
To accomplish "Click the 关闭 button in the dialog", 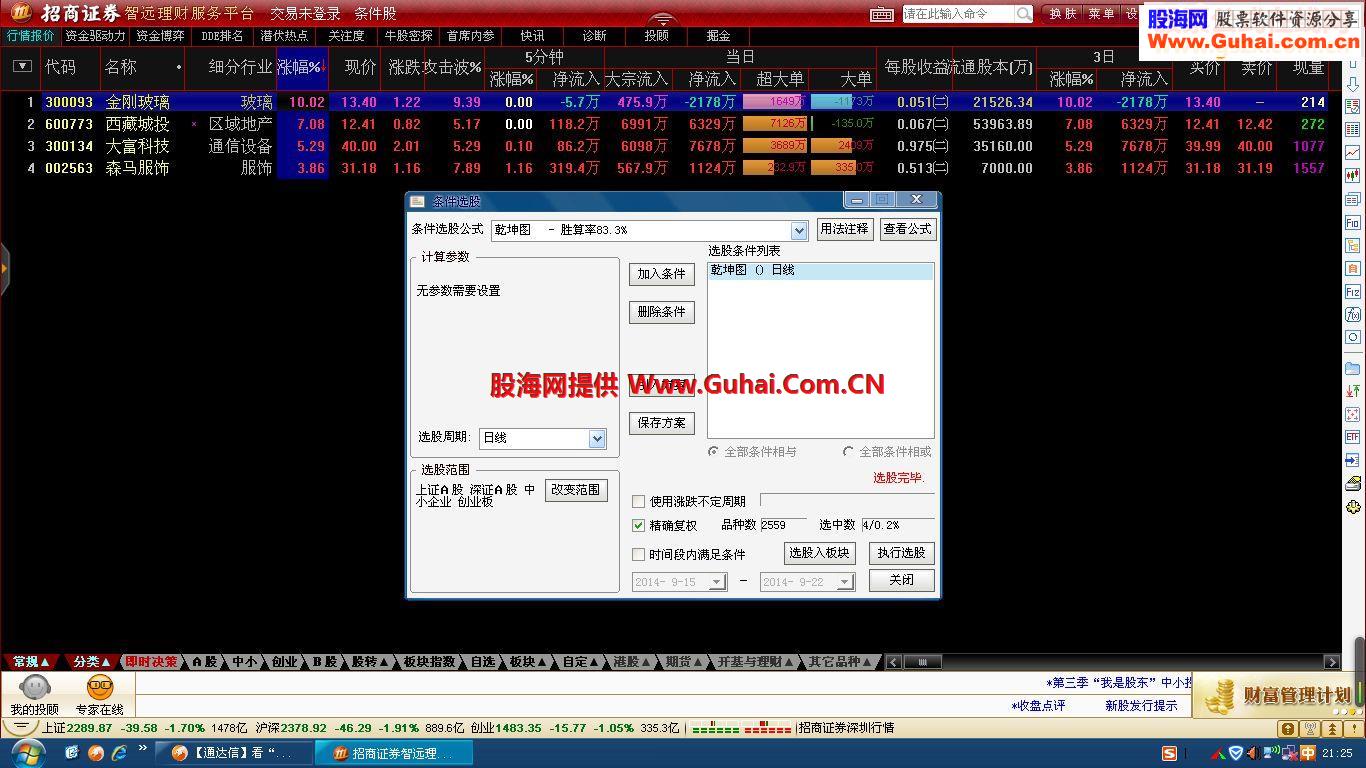I will pyautogui.click(x=901, y=580).
